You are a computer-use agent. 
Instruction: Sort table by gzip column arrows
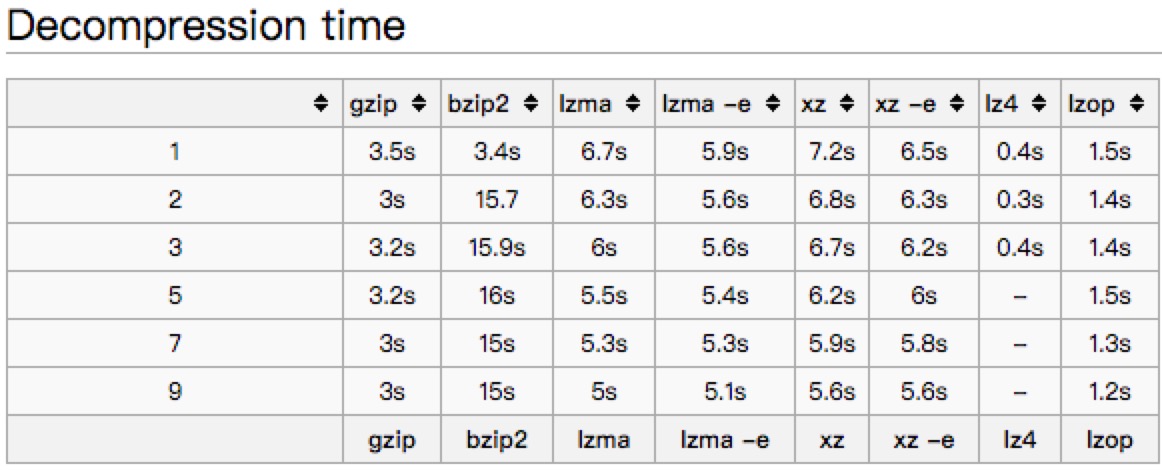[425, 103]
